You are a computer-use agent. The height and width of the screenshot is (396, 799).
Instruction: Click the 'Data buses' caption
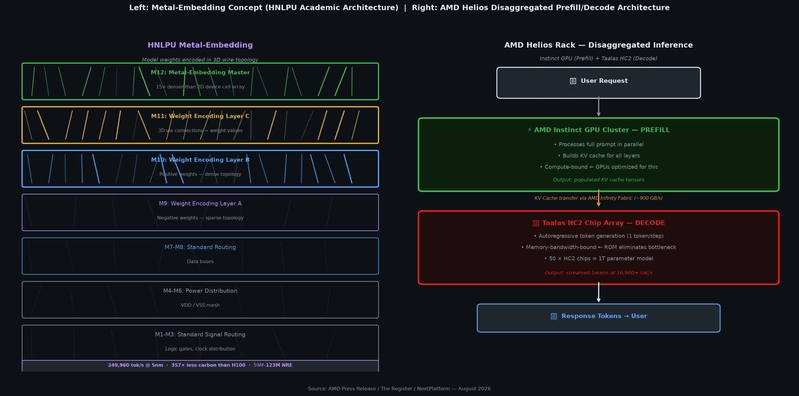point(200,261)
